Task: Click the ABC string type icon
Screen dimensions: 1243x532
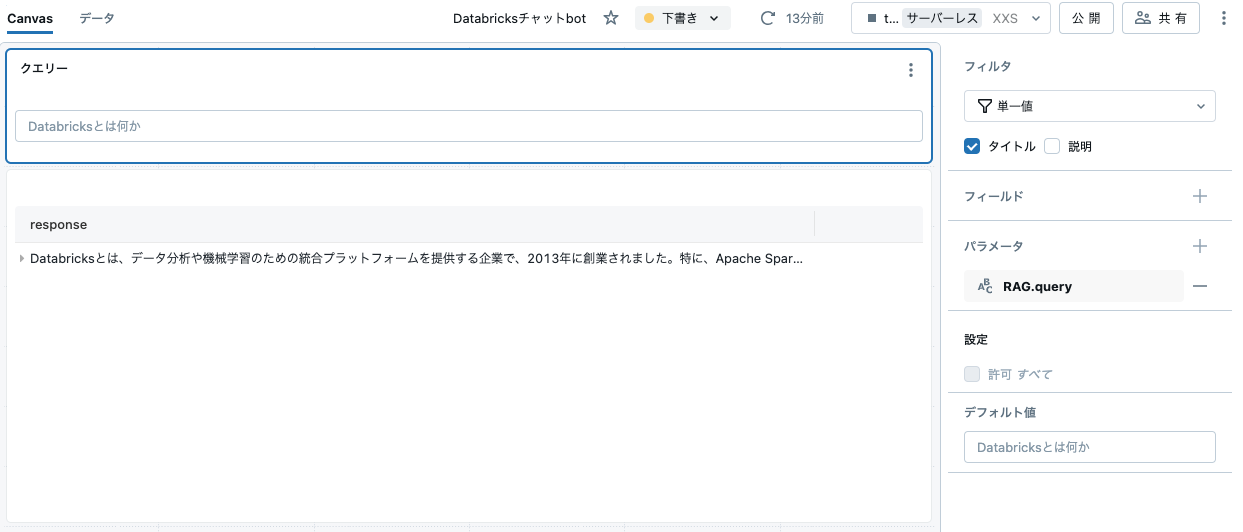Action: pos(985,286)
